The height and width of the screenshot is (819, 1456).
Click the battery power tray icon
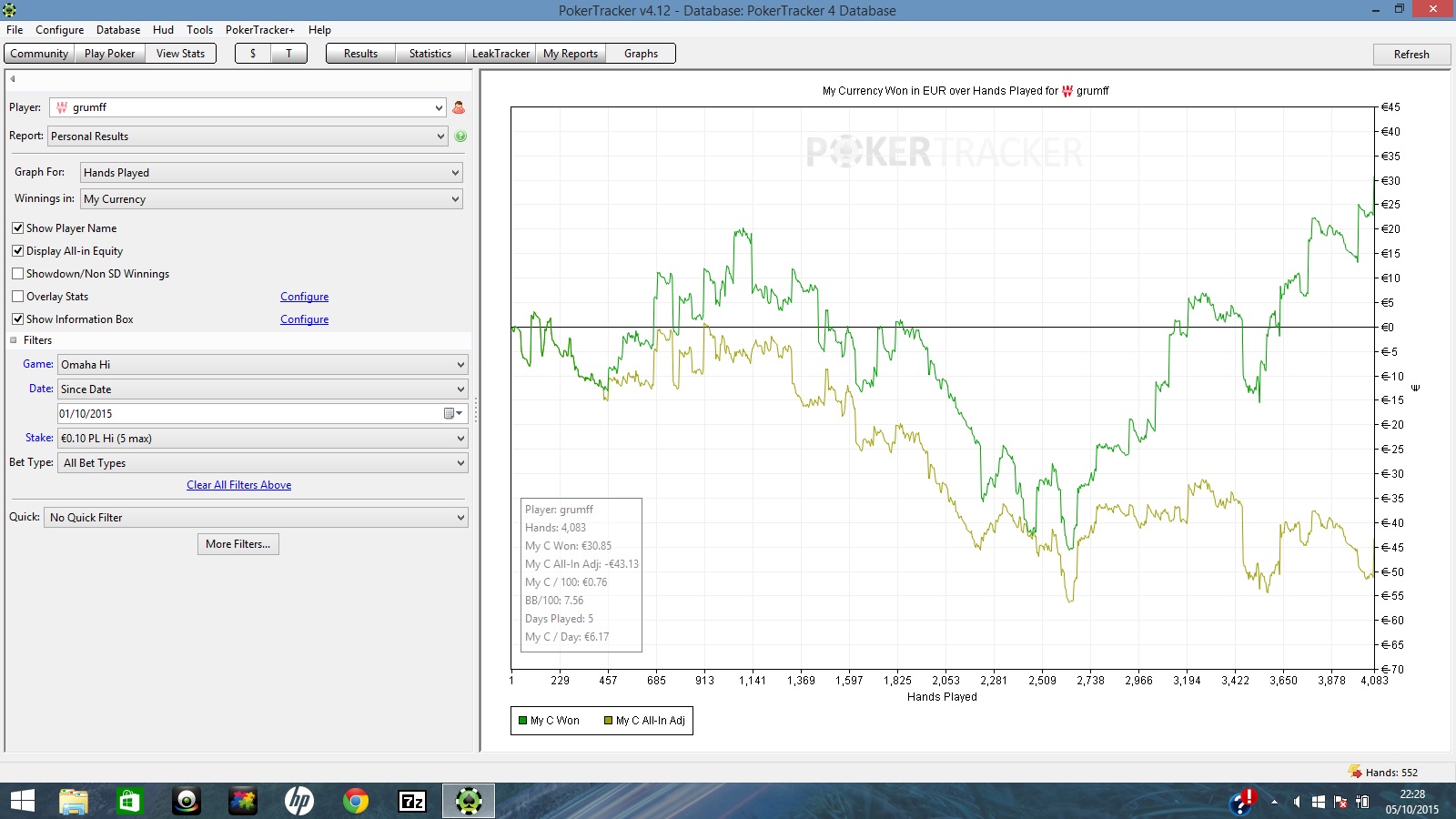[x=1362, y=802]
